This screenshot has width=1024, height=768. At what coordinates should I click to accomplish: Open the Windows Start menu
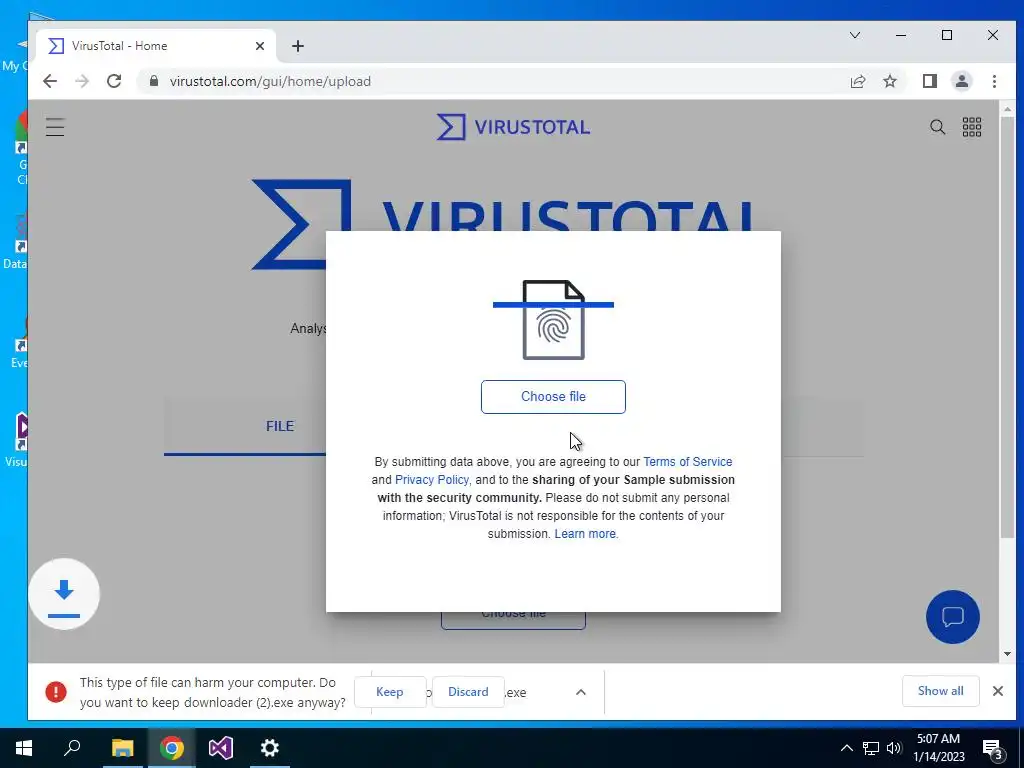(24, 748)
